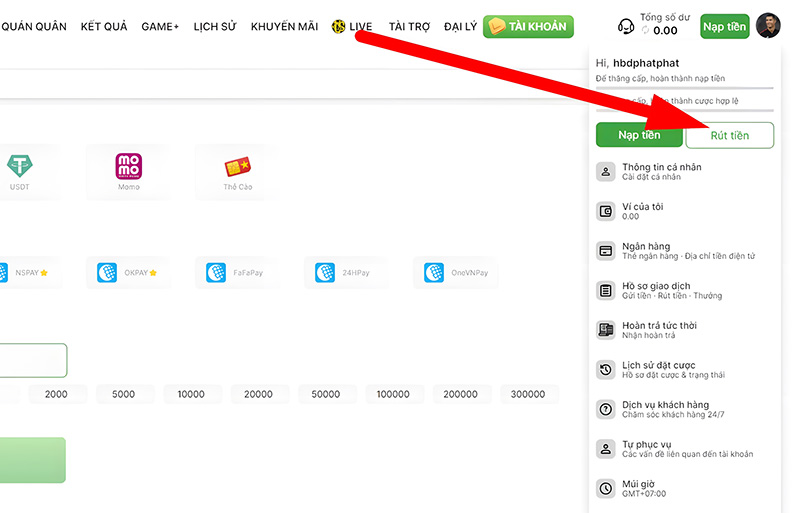This screenshot has width=800, height=513.
Task: Select the OKPAY channel
Action: point(127,272)
